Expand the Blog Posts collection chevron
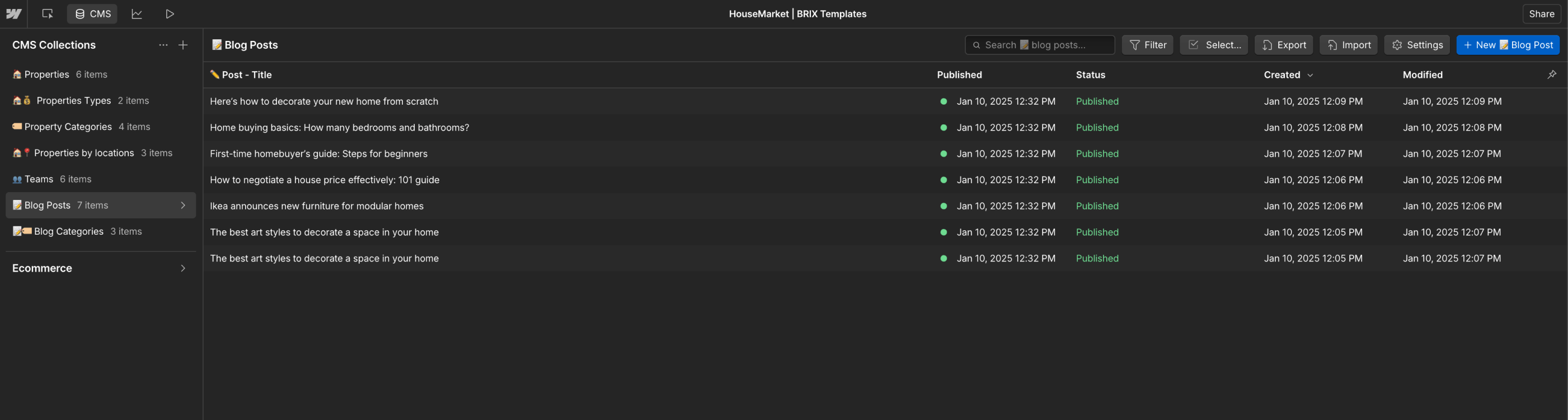The image size is (1568, 420). click(183, 205)
